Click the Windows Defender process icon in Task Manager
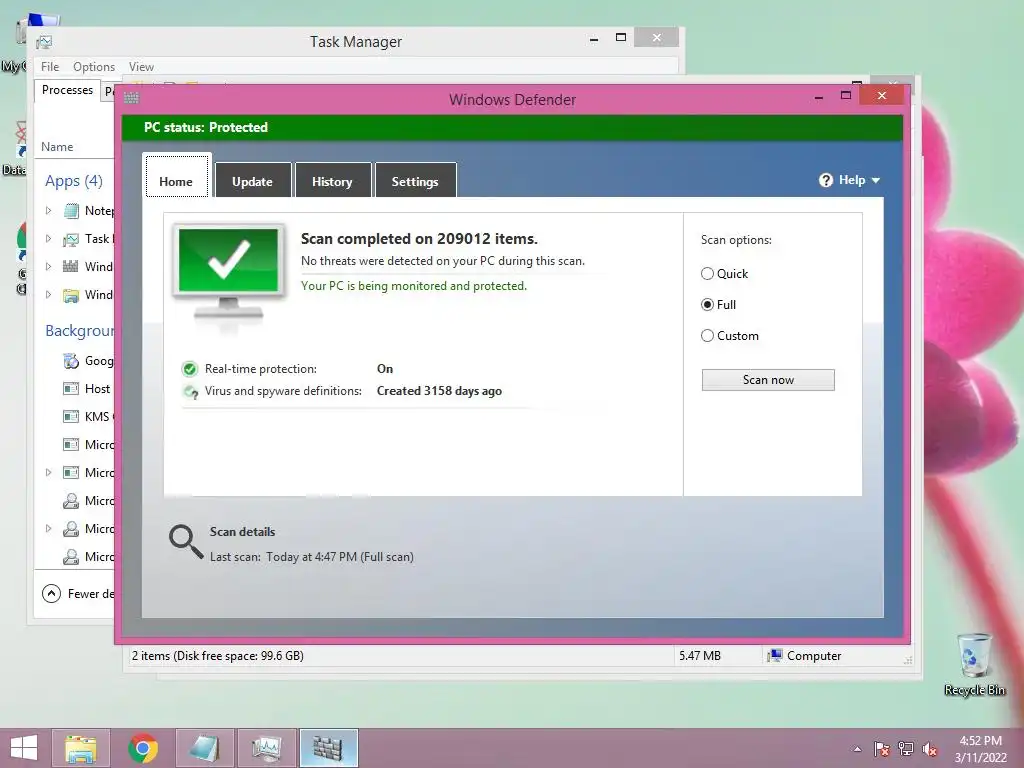 71,266
